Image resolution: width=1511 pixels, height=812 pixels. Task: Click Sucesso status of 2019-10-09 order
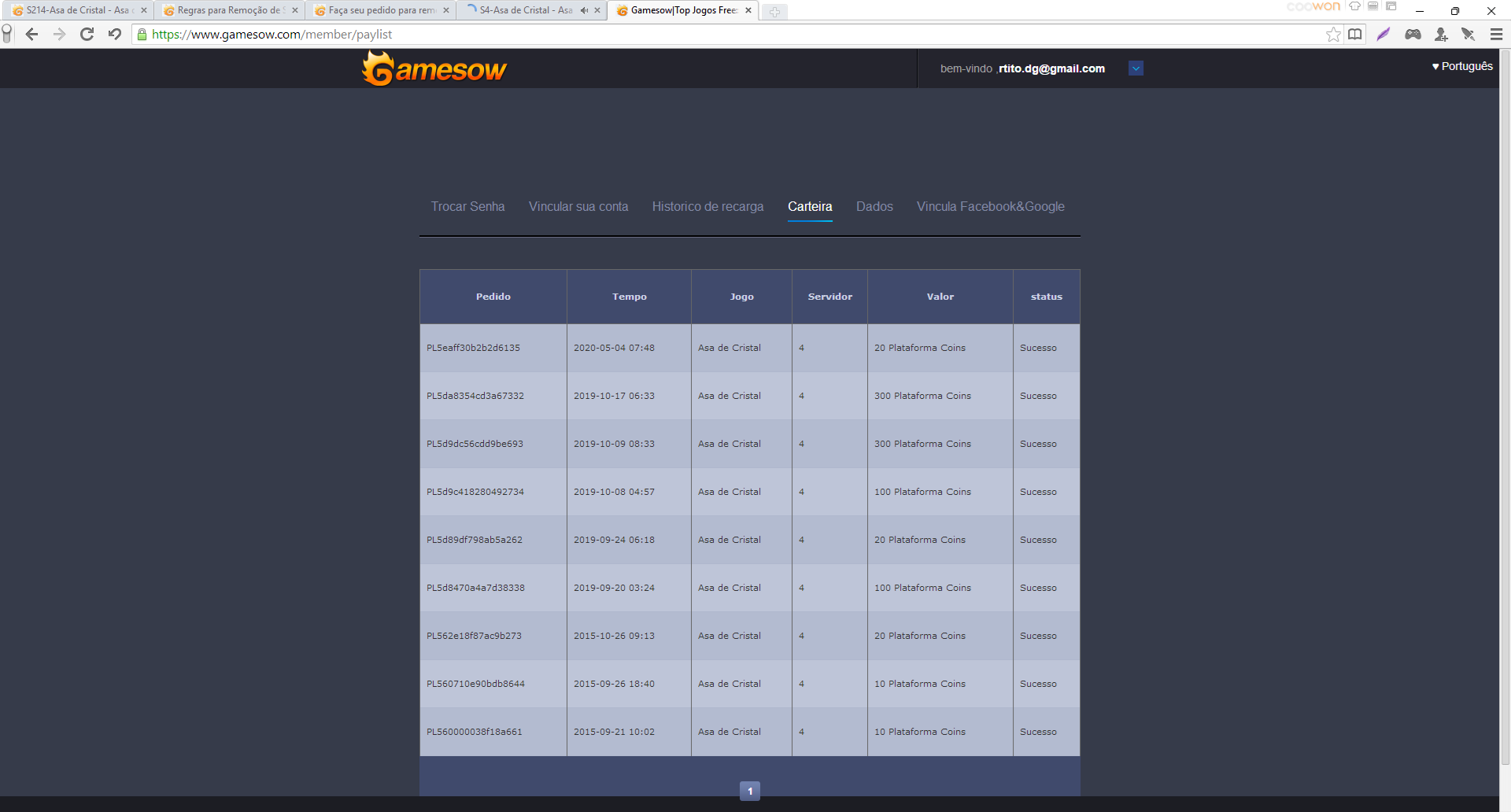(x=1038, y=444)
